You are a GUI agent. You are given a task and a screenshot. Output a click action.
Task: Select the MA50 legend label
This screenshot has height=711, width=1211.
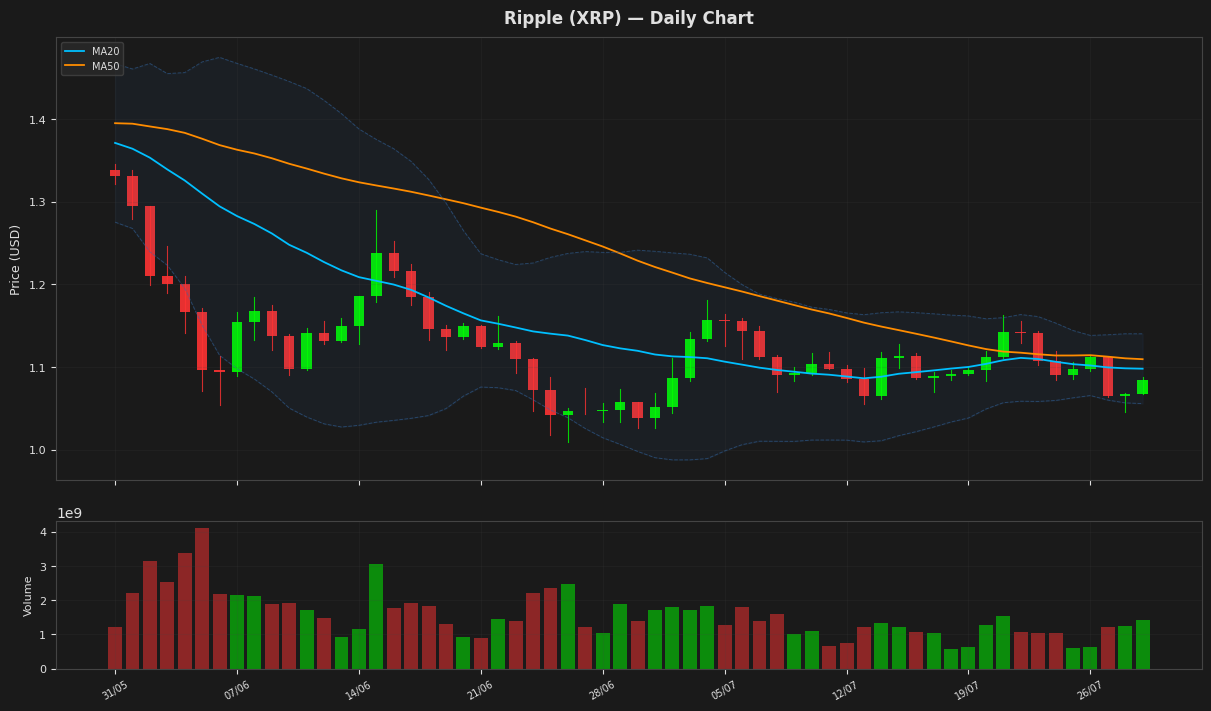[106, 67]
